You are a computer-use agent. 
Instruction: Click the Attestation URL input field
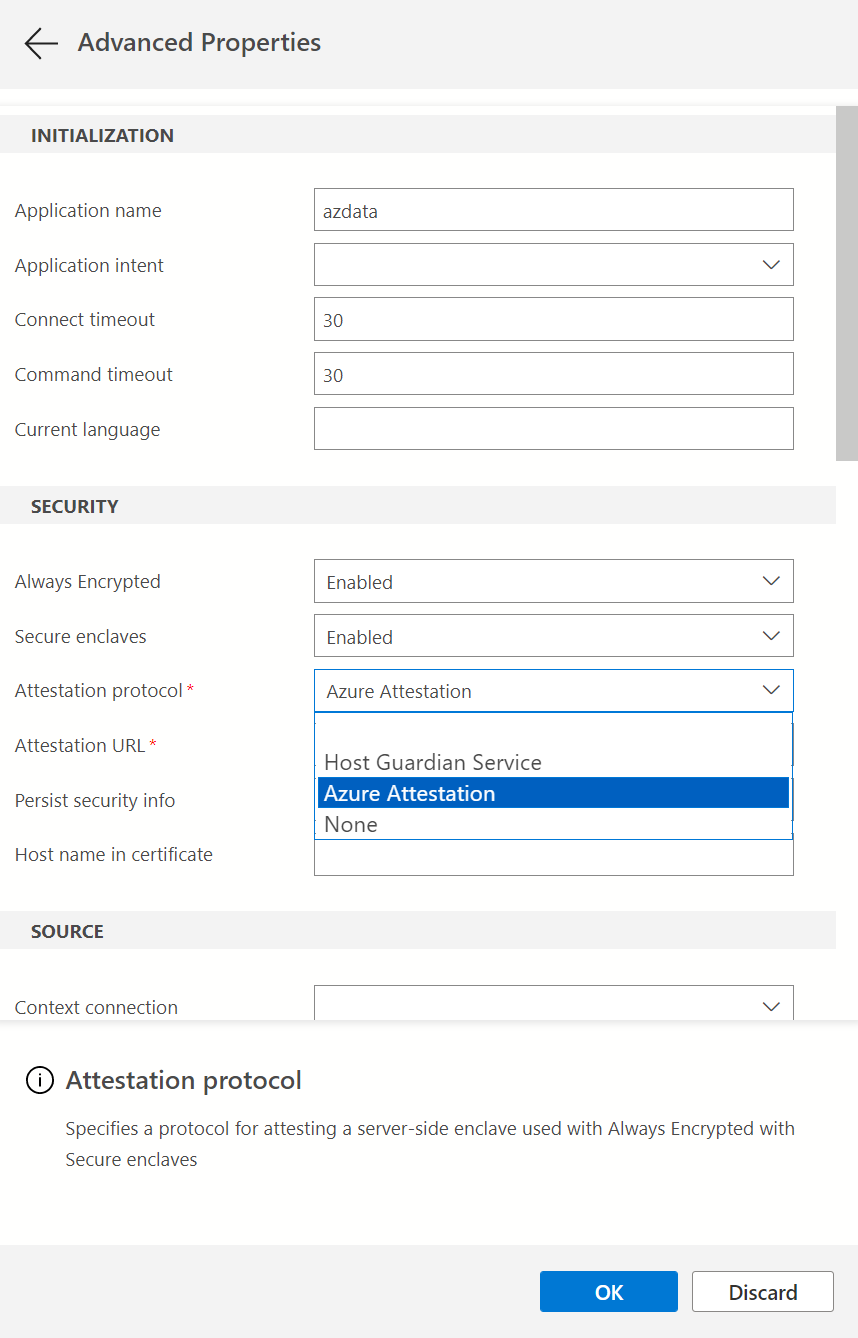(554, 745)
